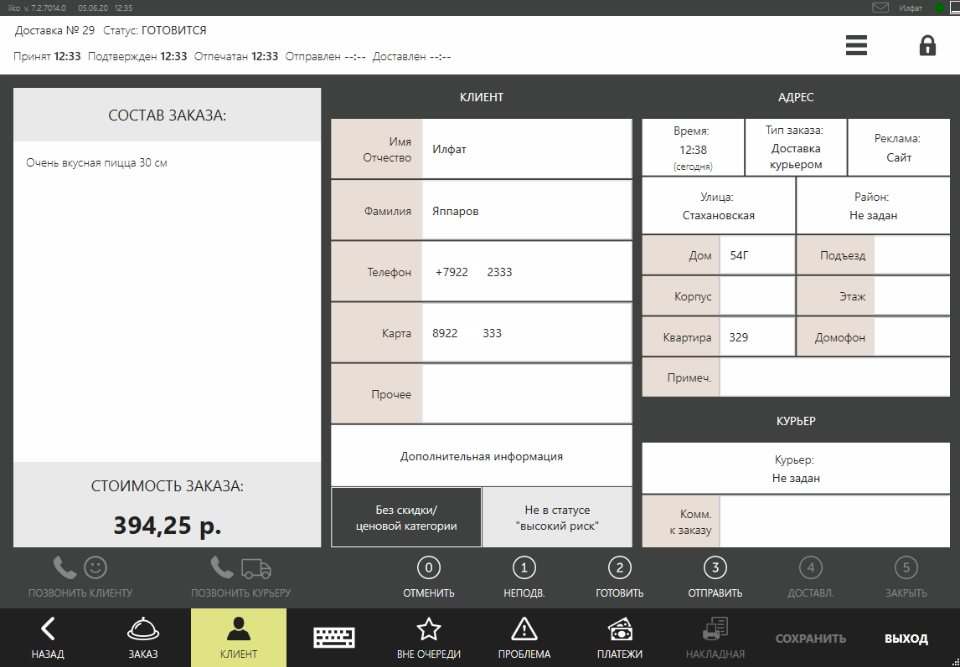The image size is (960, 667).
Task: Go back using Назад arrow
Action: 48,638
